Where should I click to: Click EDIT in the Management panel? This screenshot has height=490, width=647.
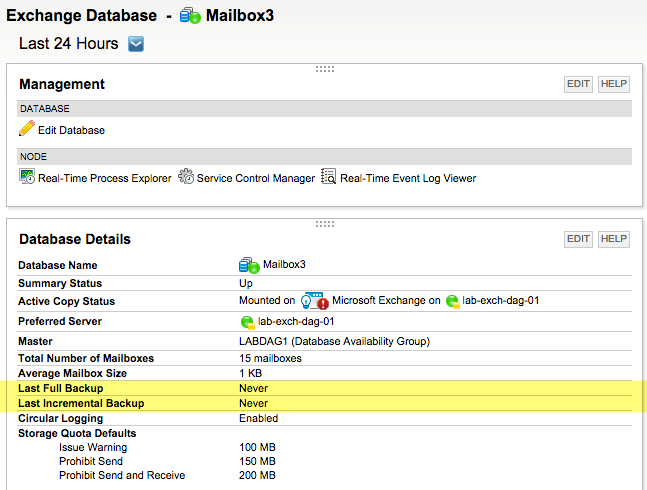click(x=578, y=84)
